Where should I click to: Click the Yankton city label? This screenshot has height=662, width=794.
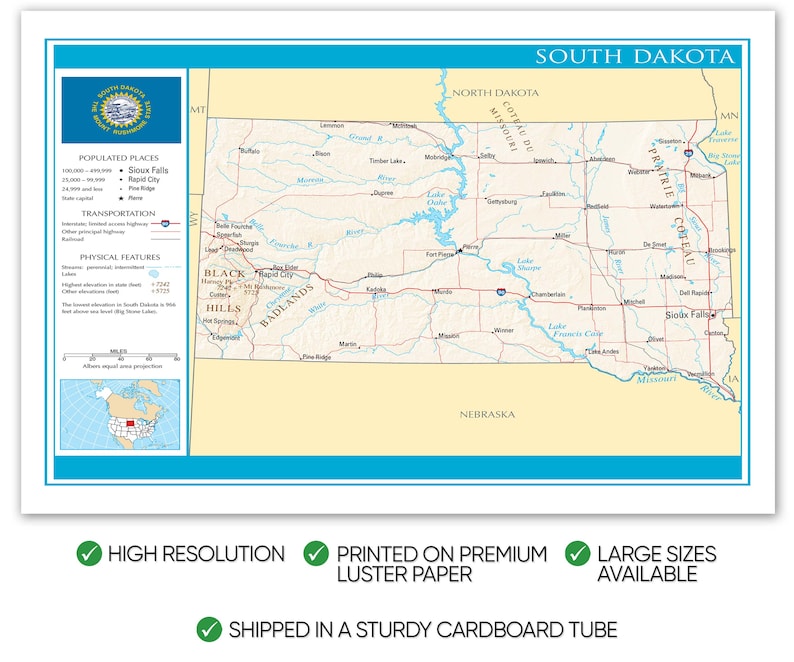[x=654, y=368]
